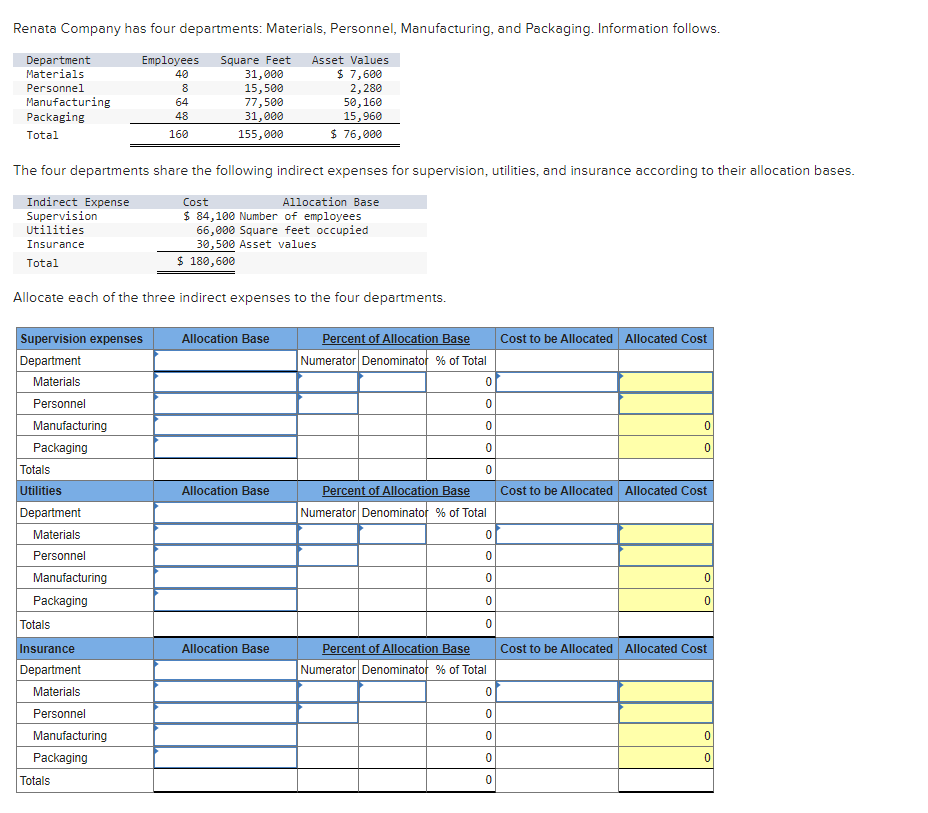Click Supervision Materials cost to be allocated cell

click(557, 382)
